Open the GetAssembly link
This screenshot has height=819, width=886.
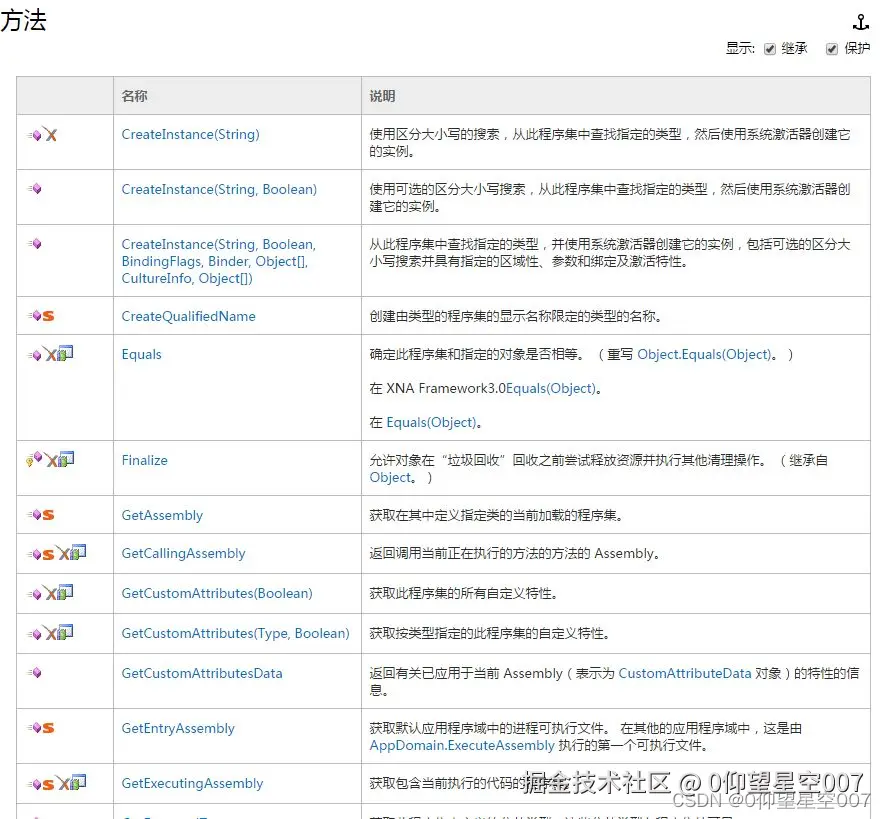[x=162, y=515]
